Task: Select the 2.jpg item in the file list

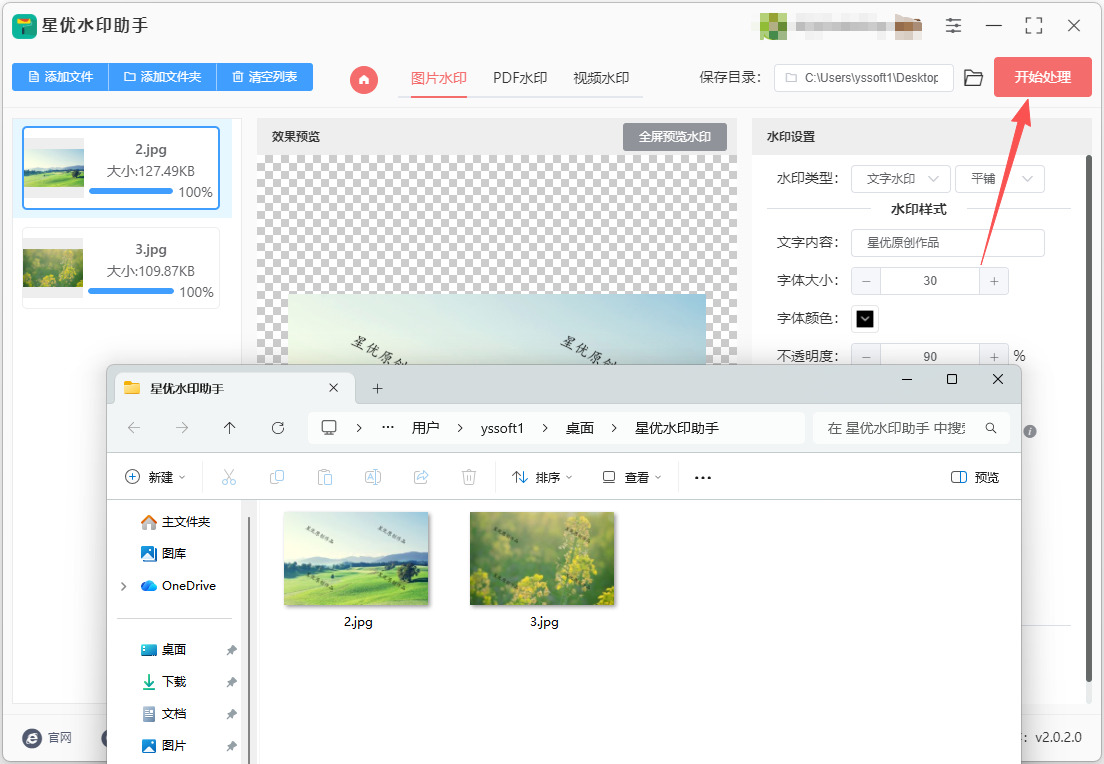Action: (121, 168)
